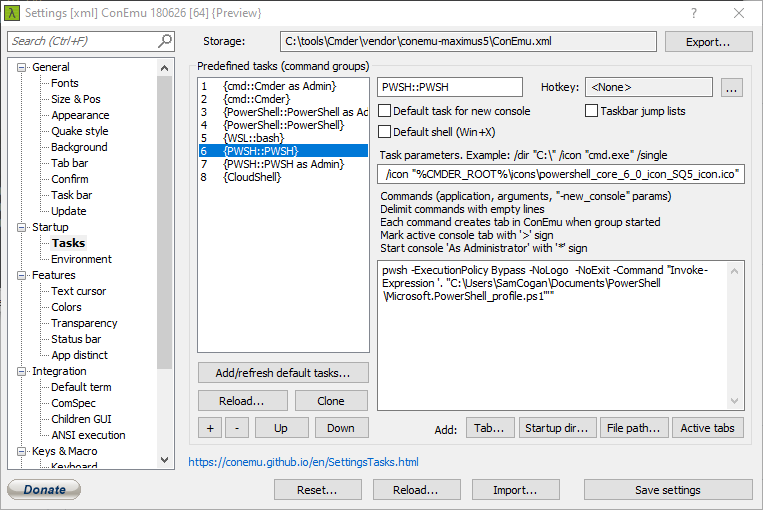Screen dimensions: 763x510
Task: Collapse the Integration tree node
Action: click(21, 371)
